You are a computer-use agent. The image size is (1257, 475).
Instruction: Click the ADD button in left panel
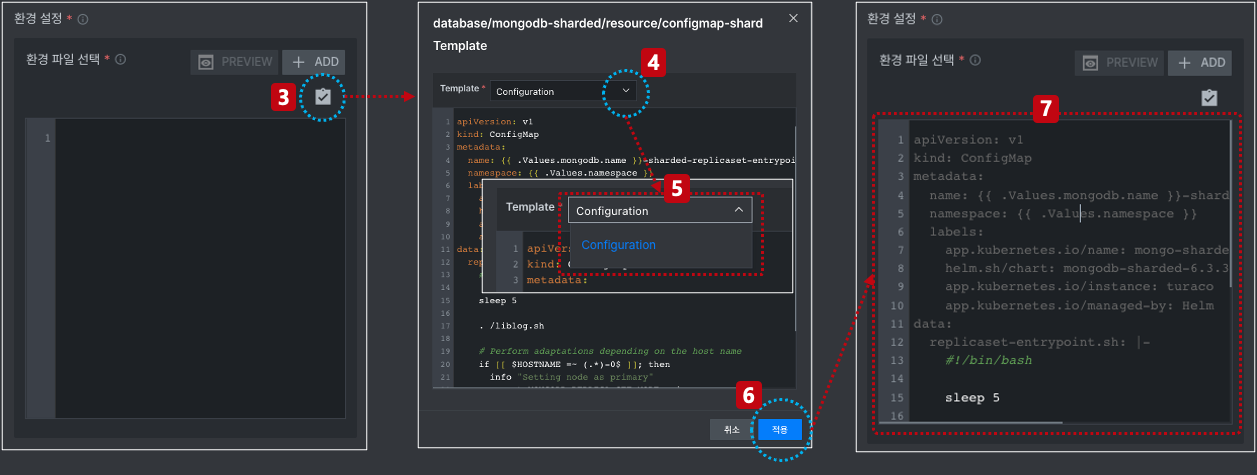coord(314,62)
